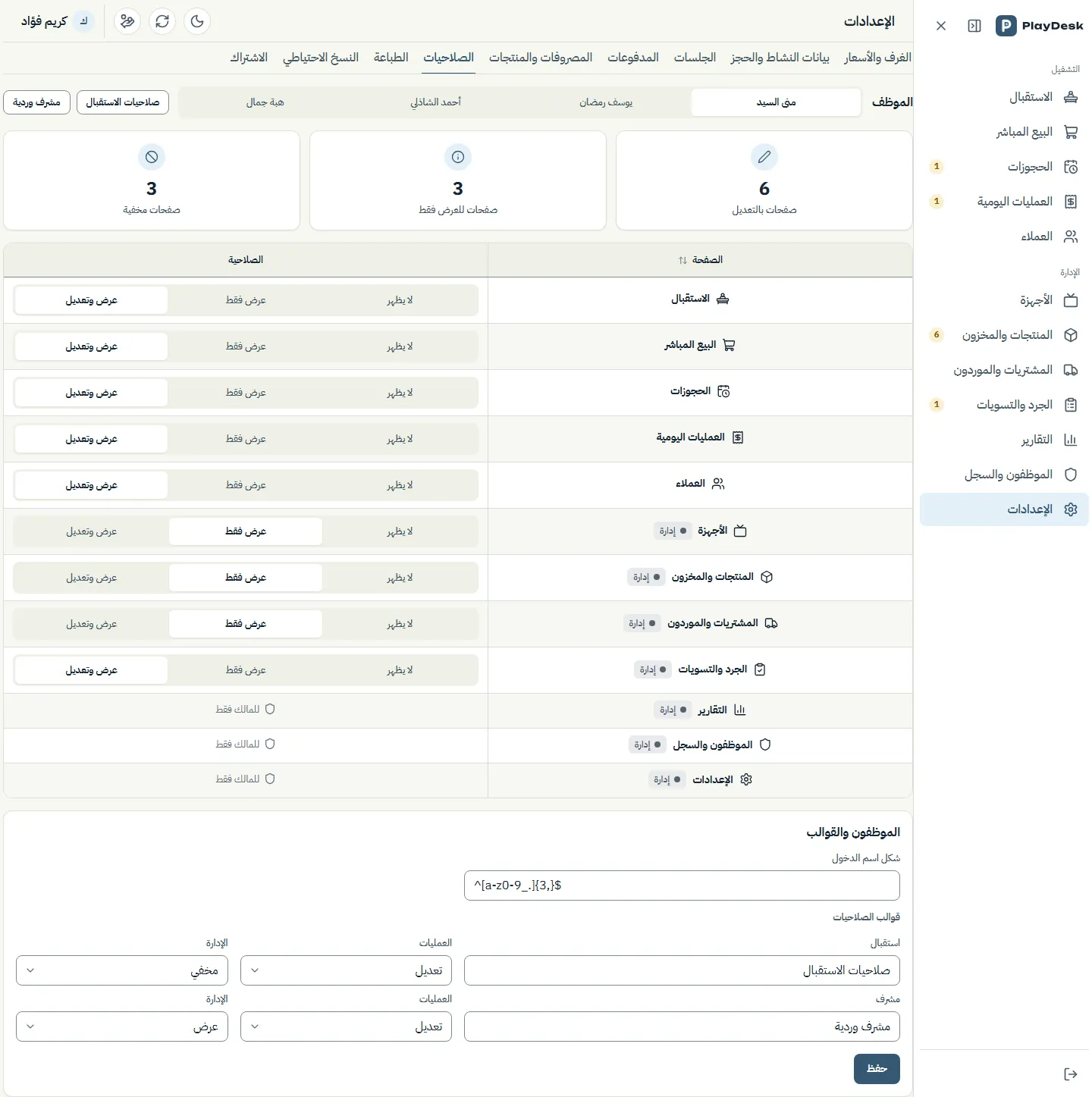Image resolution: width=1092 pixels, height=1097 pixels.
Task: Open الاستقبال from the sidebar
Action: point(1004,97)
